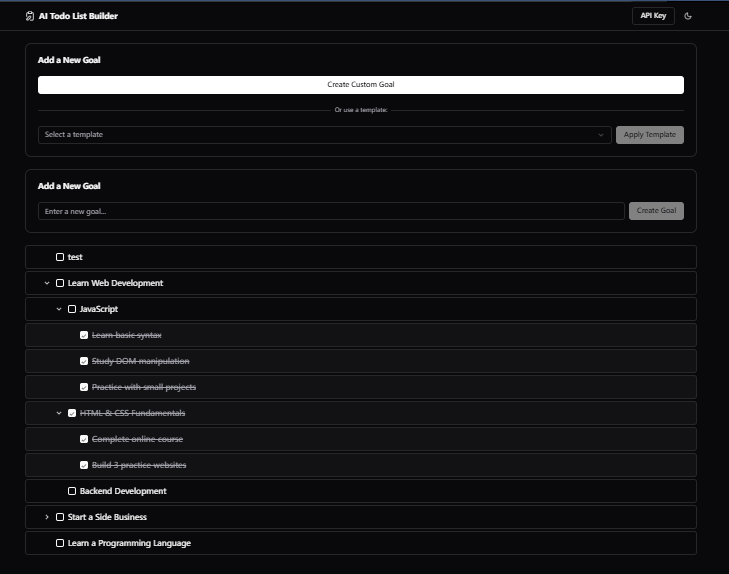729x574 pixels.
Task: Toggle dark mode with the moon icon
Action: coord(688,16)
